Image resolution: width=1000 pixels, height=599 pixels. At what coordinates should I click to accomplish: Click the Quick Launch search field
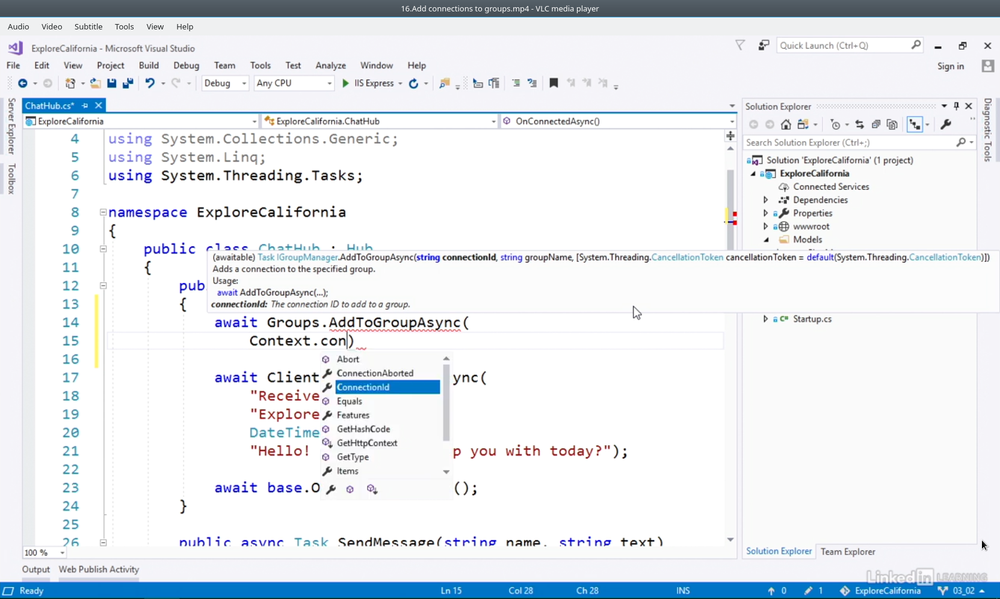(849, 45)
